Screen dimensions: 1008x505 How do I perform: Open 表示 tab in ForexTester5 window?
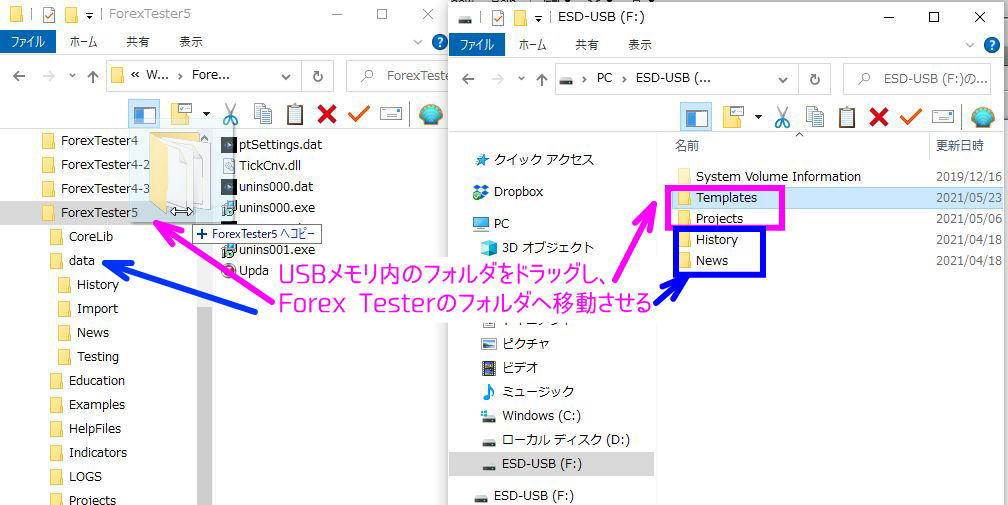click(x=191, y=42)
